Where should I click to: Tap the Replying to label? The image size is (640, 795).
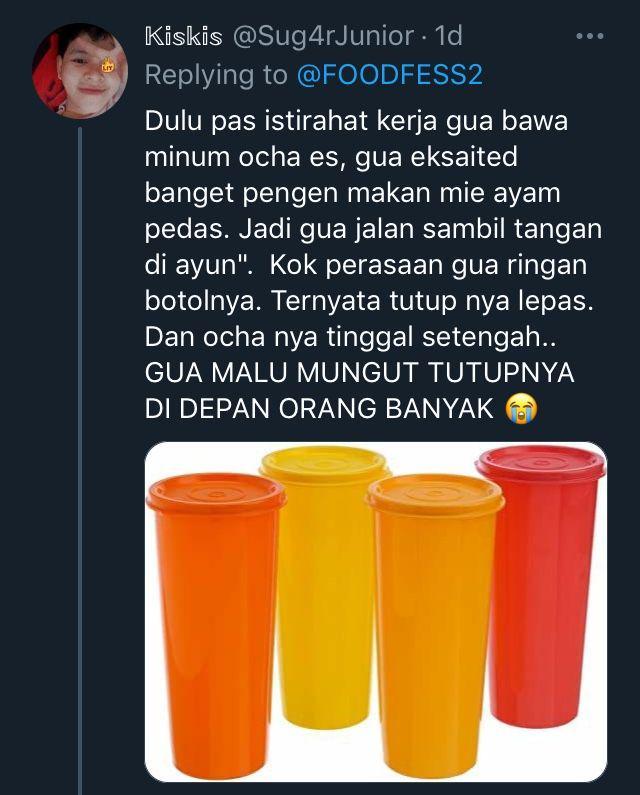click(216, 76)
